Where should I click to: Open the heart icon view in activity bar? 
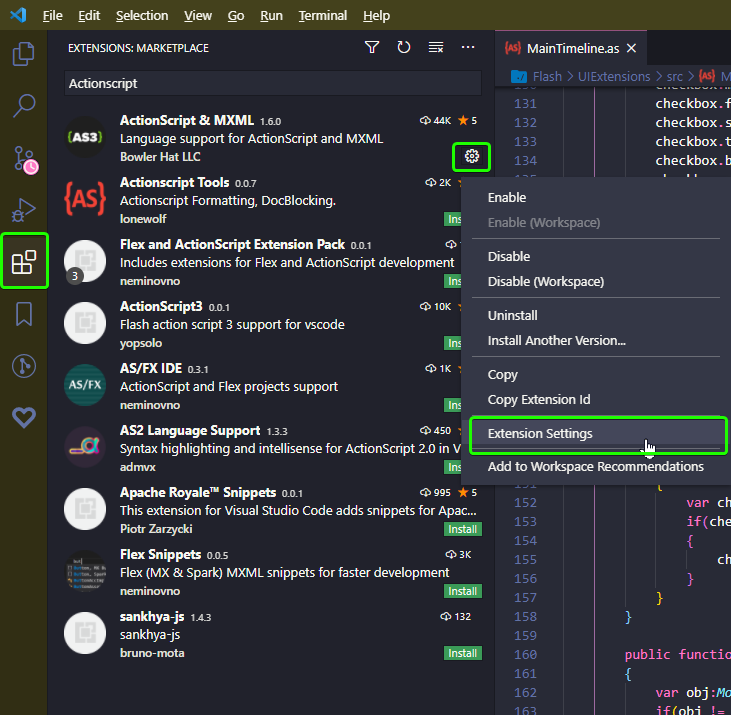pyautogui.click(x=24, y=417)
